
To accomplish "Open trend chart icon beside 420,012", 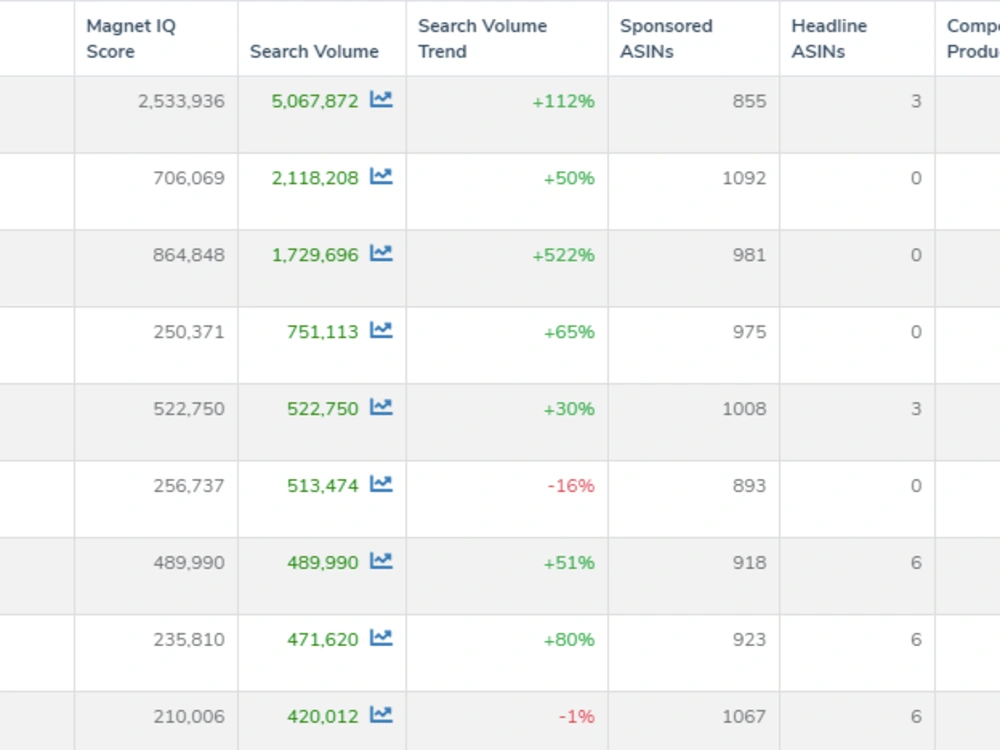I will tap(381, 716).
